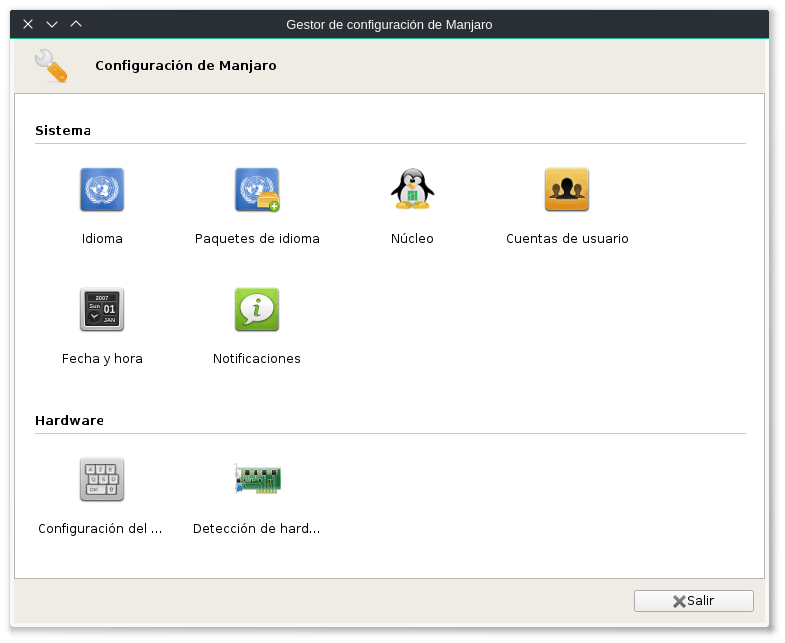785x643 pixels.
Task: Click the Fecha y hora text label
Action: pos(102,359)
